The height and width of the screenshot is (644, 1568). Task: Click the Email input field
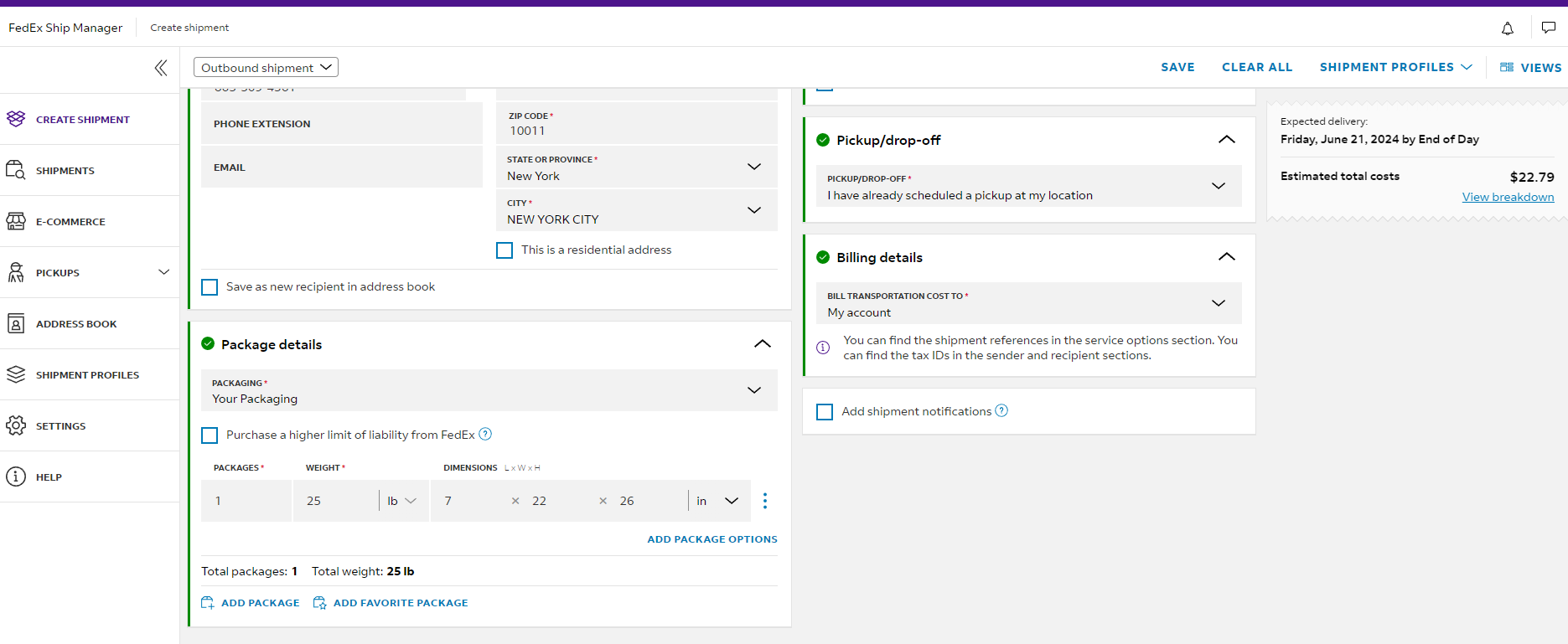click(342, 167)
